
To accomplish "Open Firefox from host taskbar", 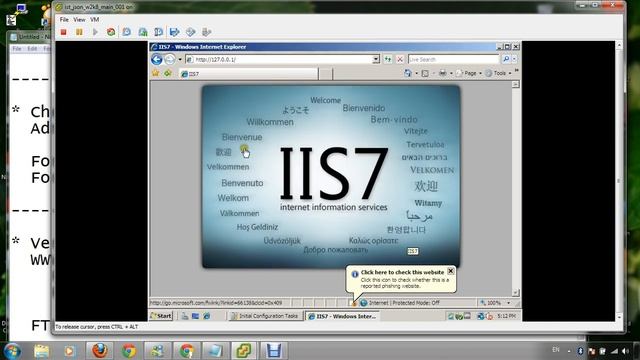I will tap(99, 351).
